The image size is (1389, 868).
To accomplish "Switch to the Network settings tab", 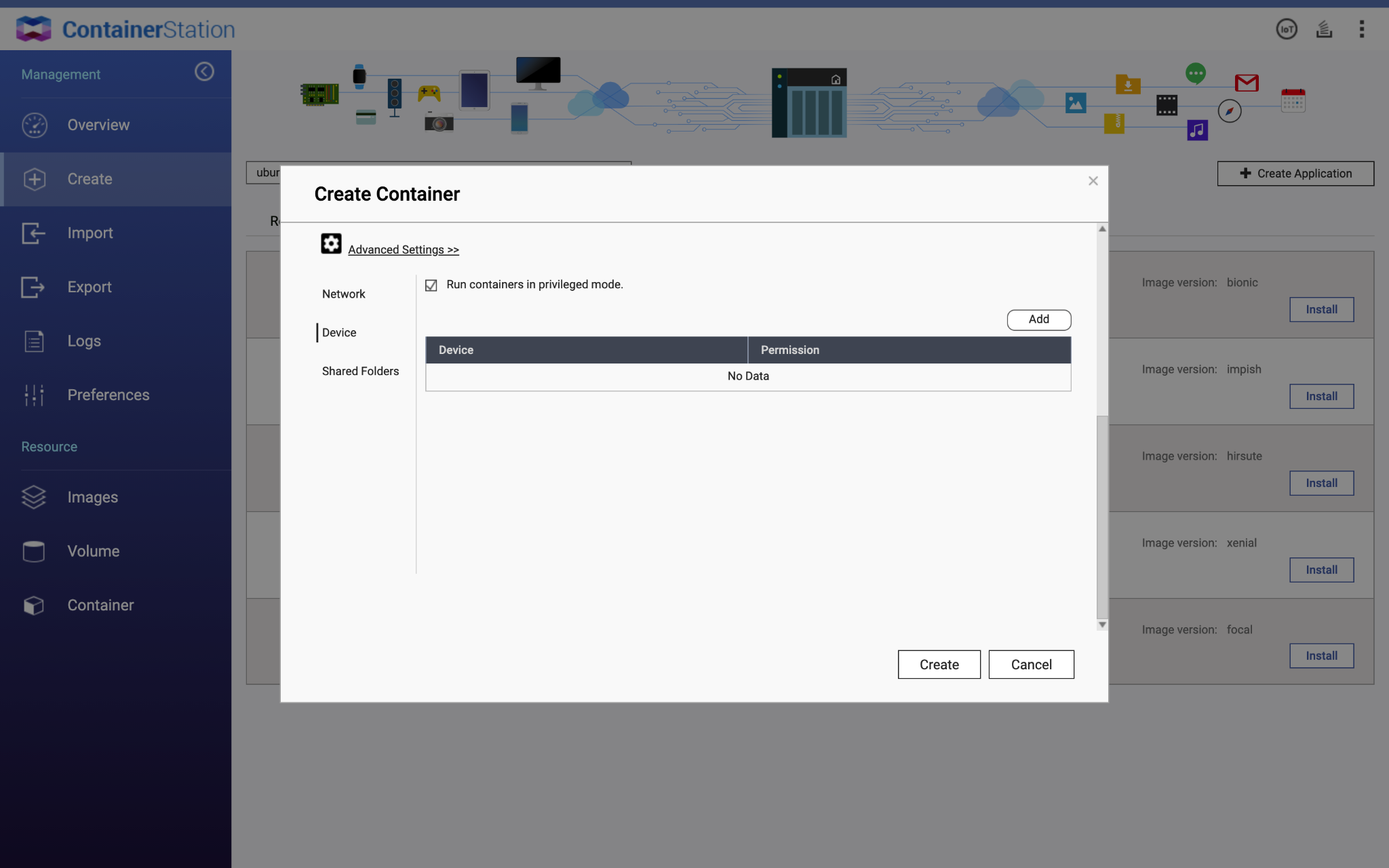I will (x=344, y=294).
